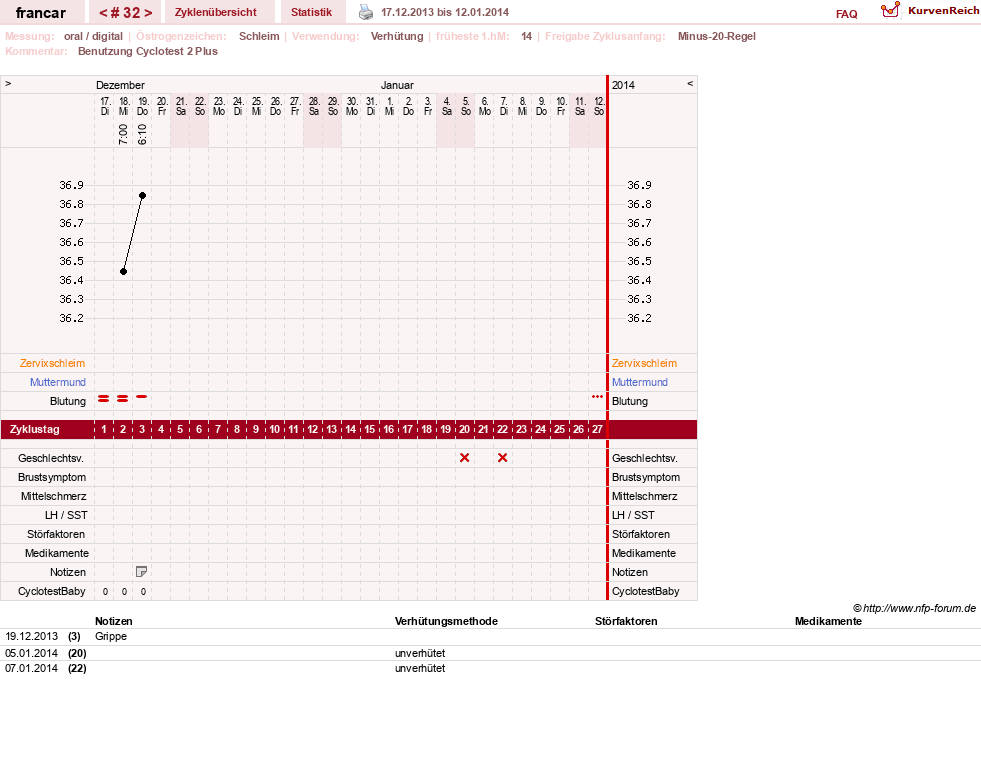This screenshot has width=981, height=760.
Task: Click the 'oral / digital' measurement value
Action: coord(93,36)
